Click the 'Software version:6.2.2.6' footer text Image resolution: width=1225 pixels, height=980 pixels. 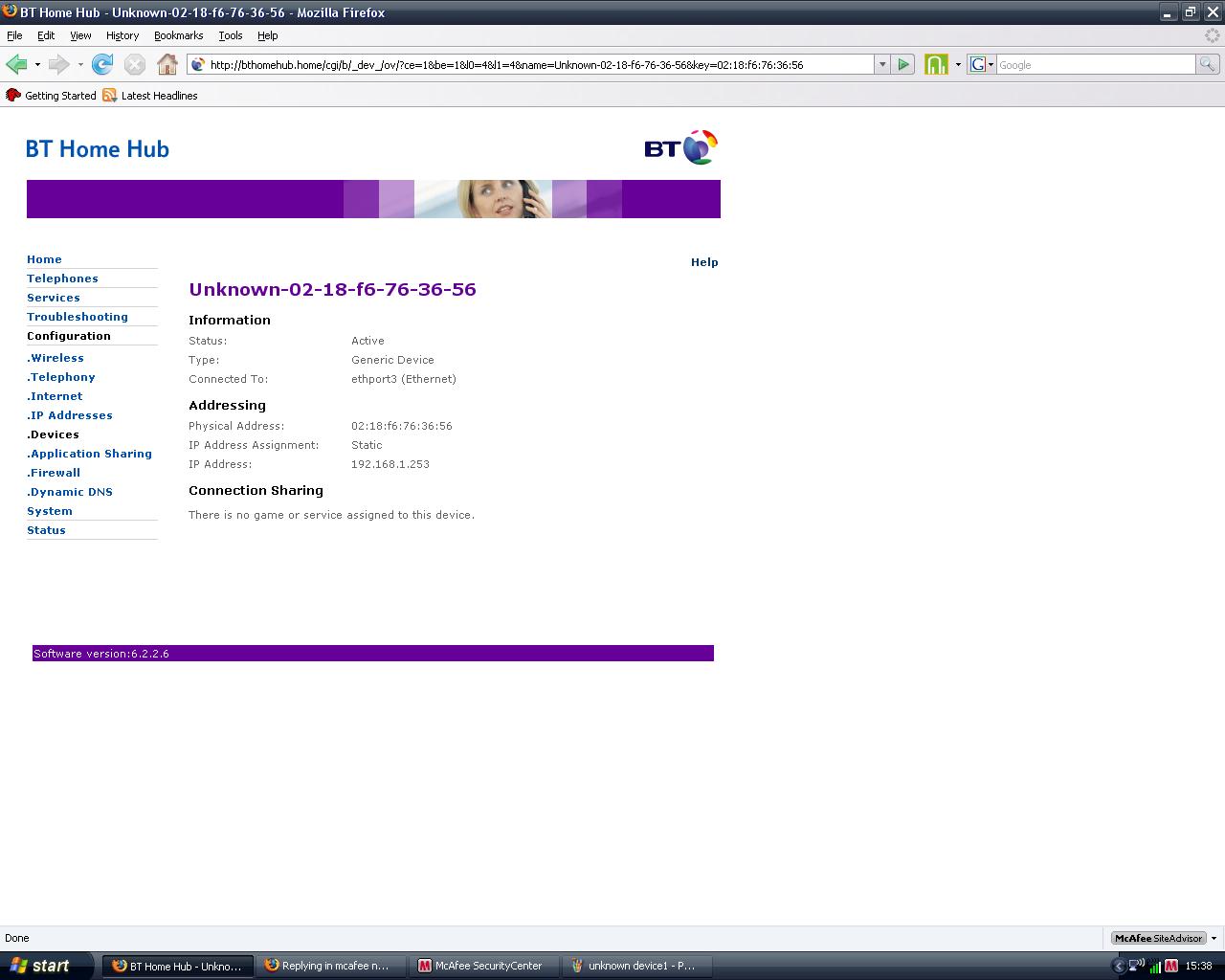point(101,654)
